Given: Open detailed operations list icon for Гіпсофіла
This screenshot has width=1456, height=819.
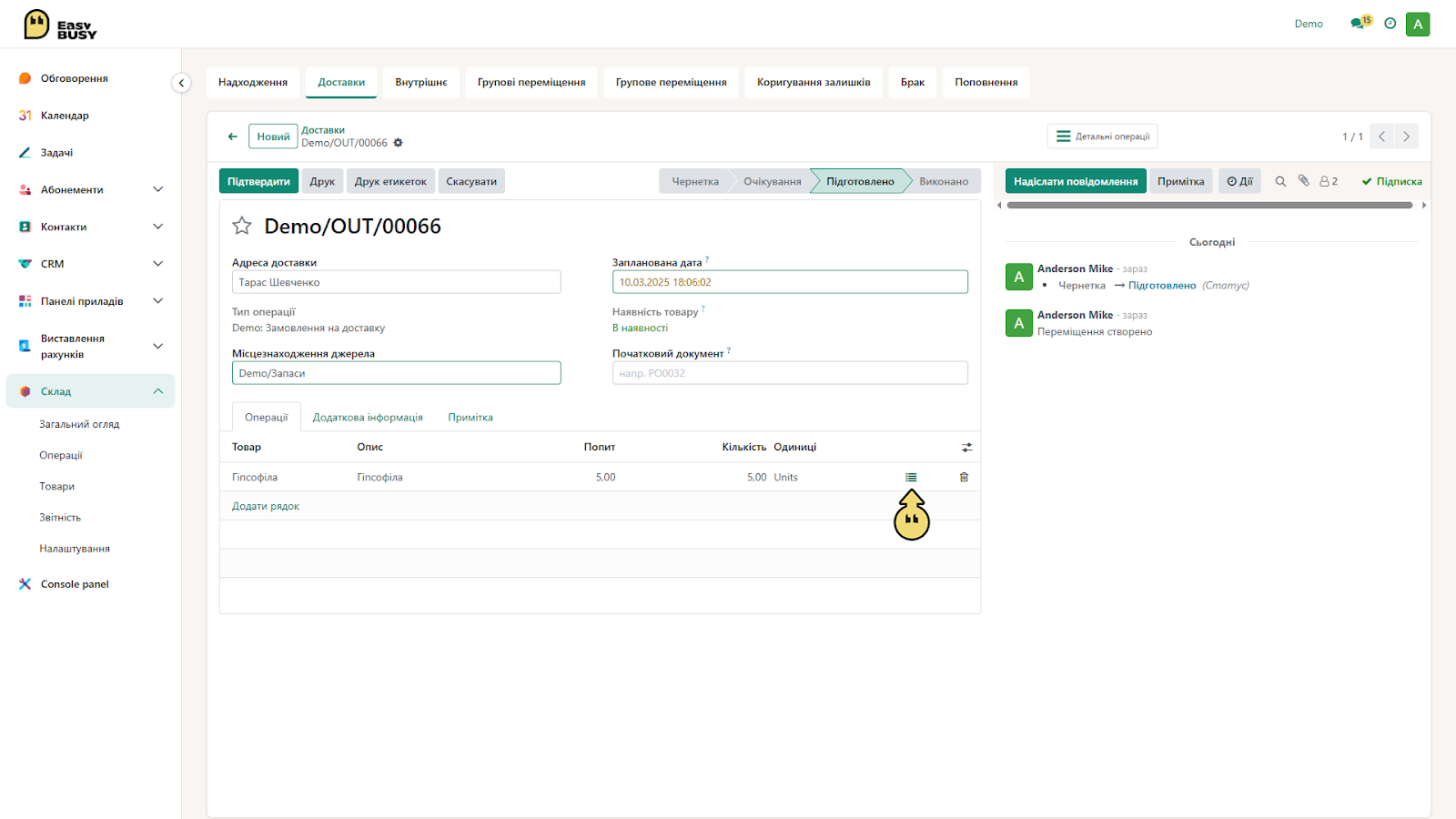Looking at the screenshot, I should pyautogui.click(x=911, y=477).
